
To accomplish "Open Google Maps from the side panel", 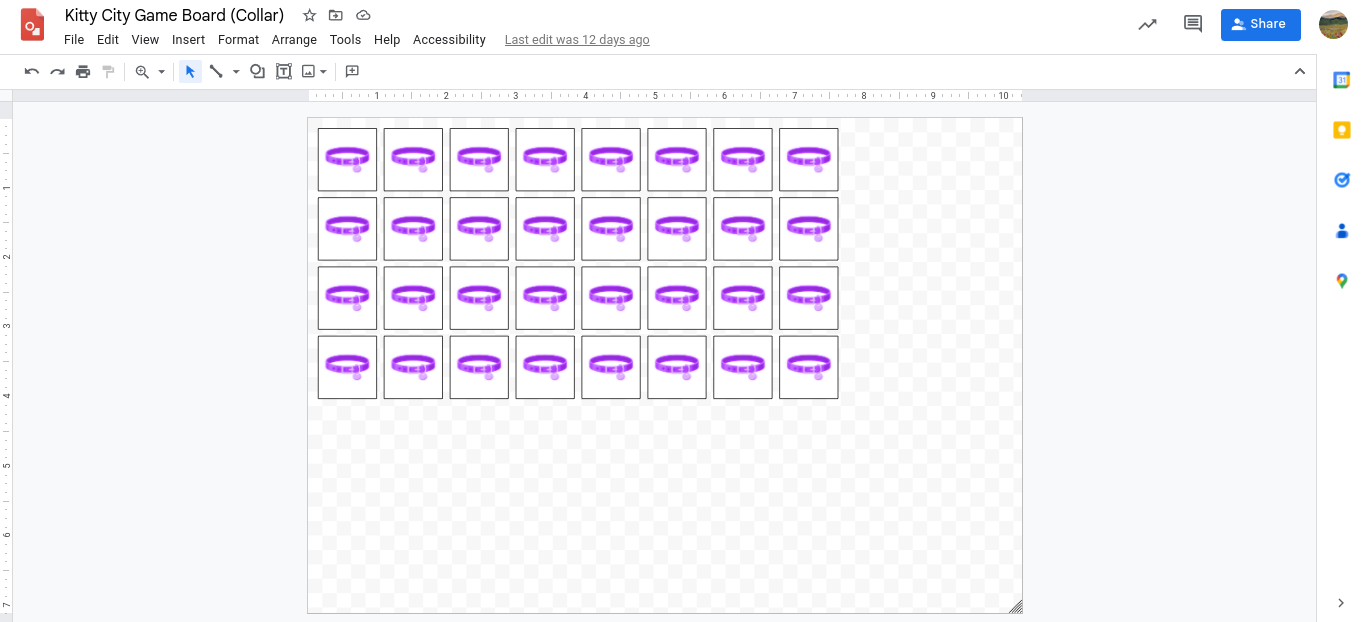I will coord(1340,281).
